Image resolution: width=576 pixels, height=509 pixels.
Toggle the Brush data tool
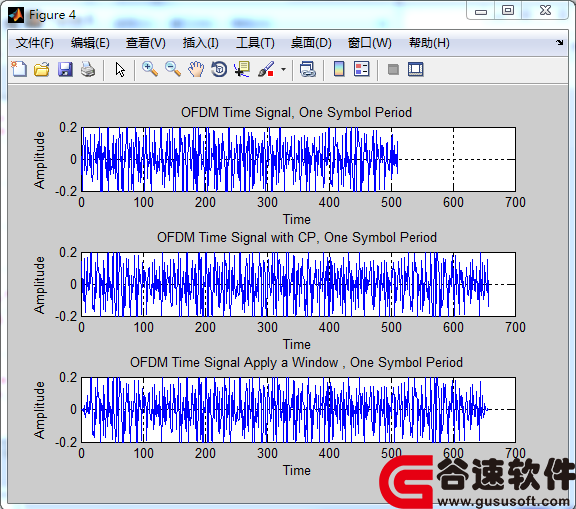coord(266,69)
